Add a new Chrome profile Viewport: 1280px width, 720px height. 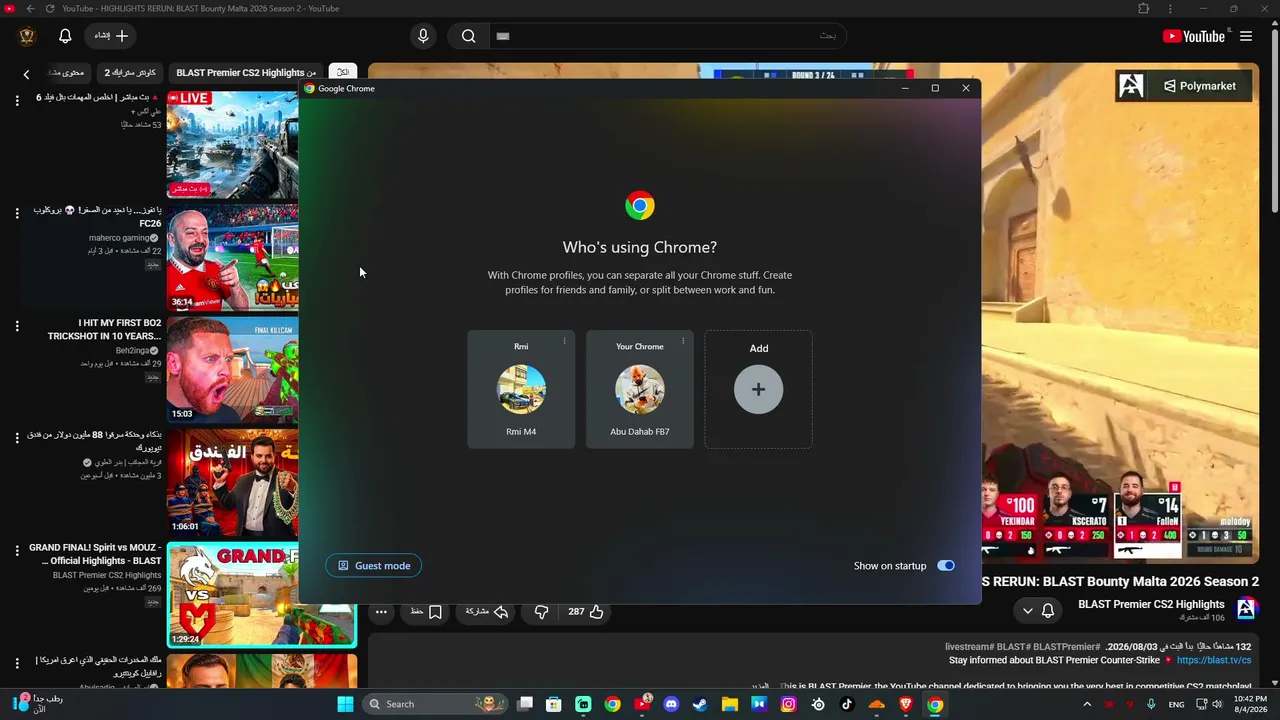pos(759,389)
